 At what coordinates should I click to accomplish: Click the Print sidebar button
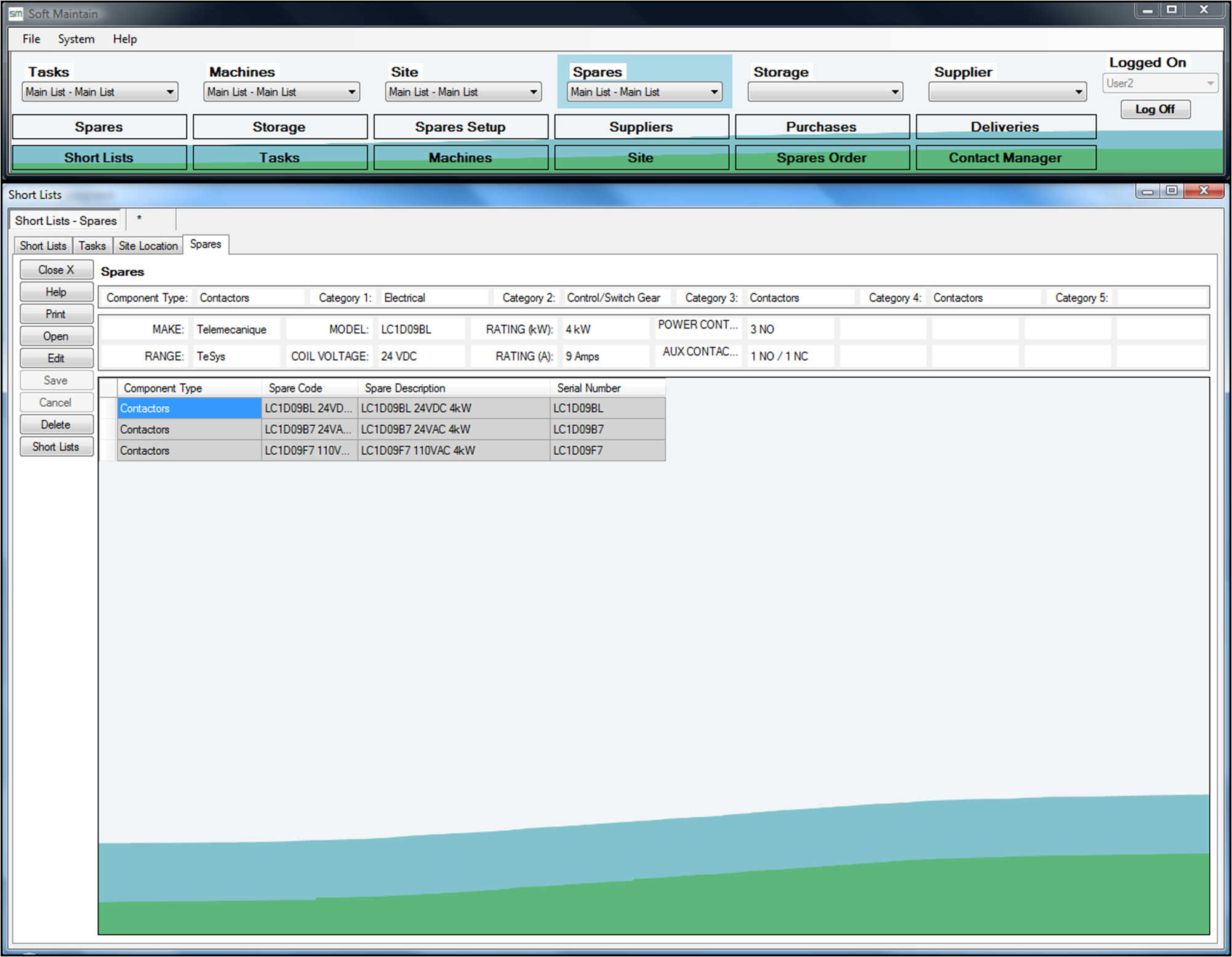pyautogui.click(x=56, y=314)
